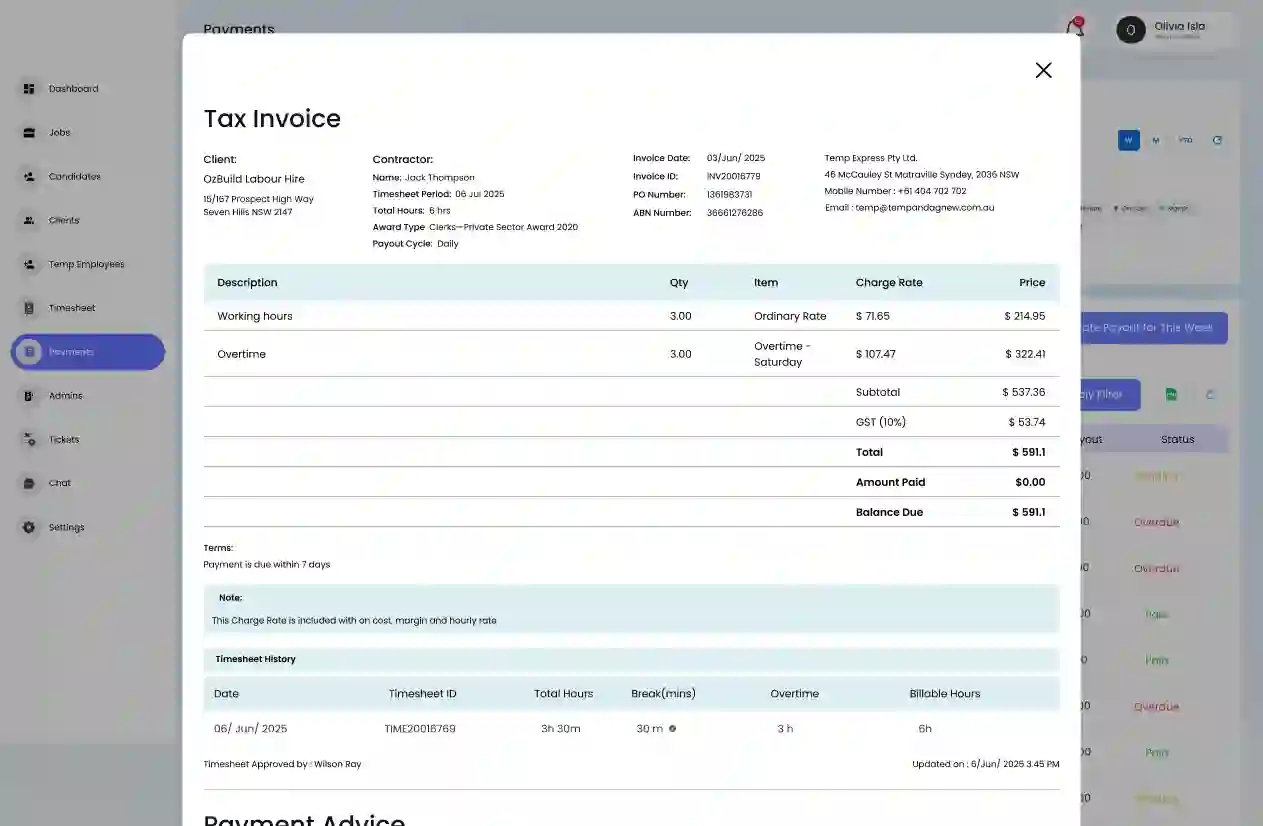Click the Tickets icon in the sidebar

point(29,440)
